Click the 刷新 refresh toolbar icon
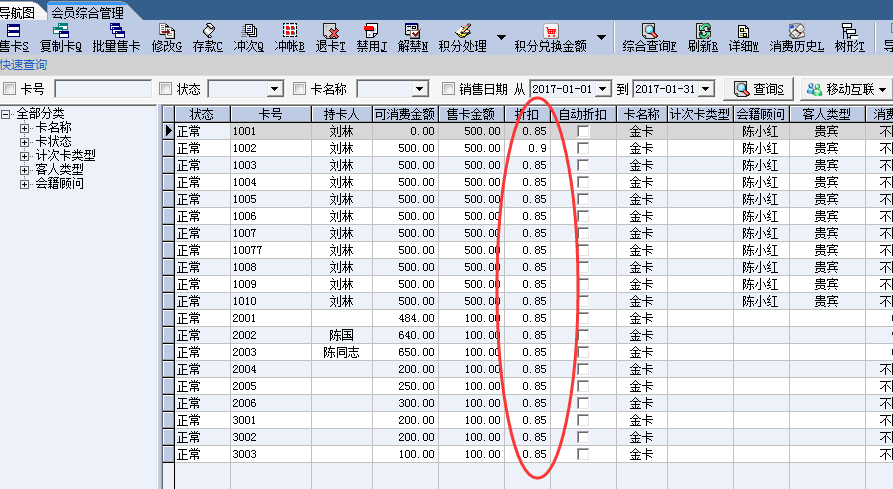 [704, 37]
